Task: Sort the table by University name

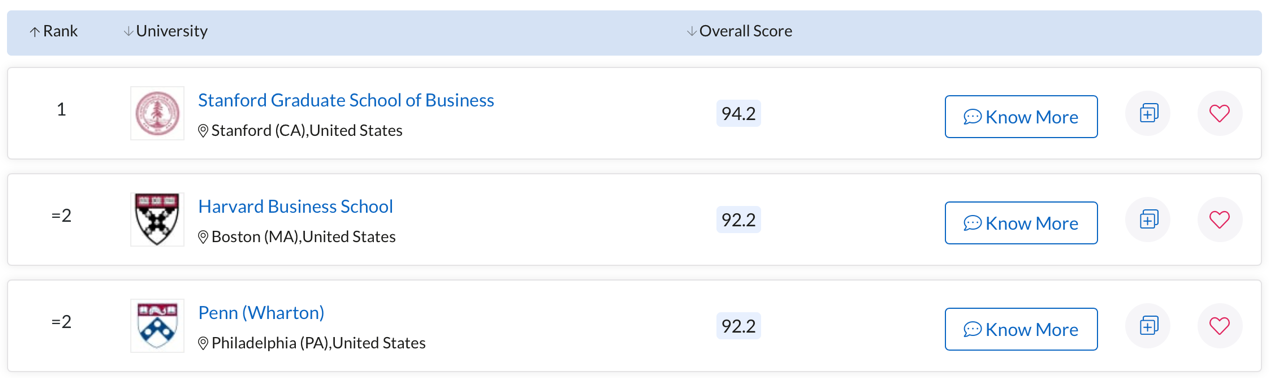Action: (165, 31)
